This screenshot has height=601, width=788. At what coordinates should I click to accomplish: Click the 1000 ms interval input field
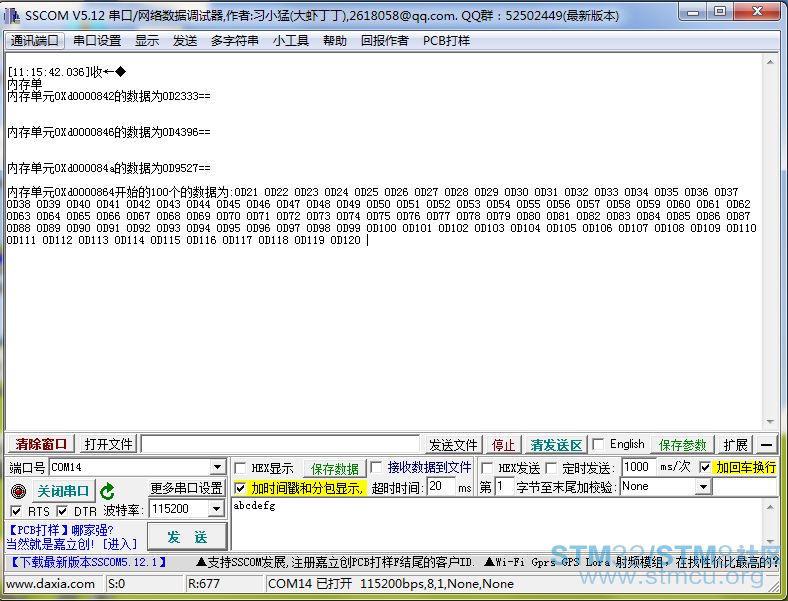click(638, 467)
